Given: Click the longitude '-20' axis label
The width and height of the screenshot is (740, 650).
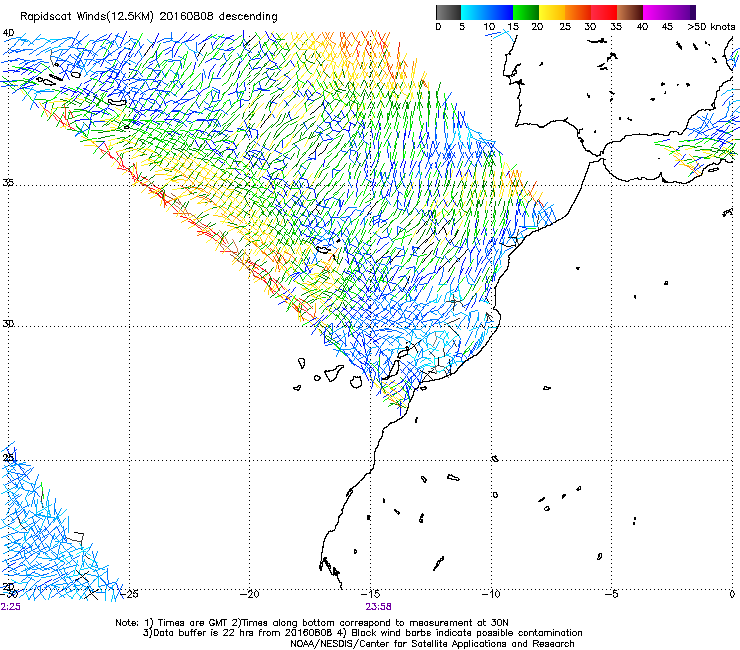Looking at the screenshot, I should (x=250, y=594).
